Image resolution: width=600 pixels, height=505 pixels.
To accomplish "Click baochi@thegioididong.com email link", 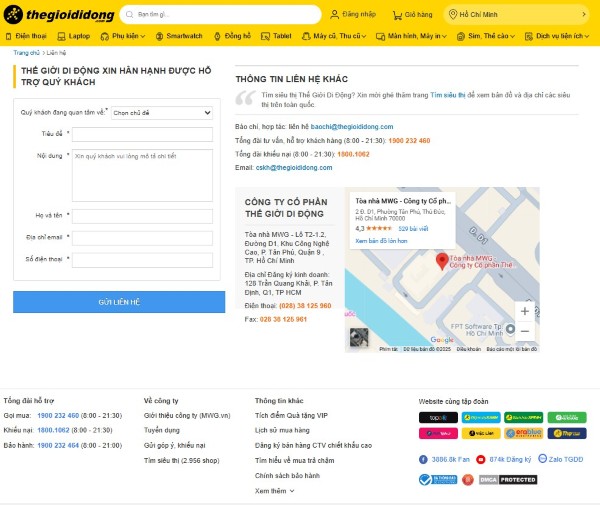I will point(352,127).
